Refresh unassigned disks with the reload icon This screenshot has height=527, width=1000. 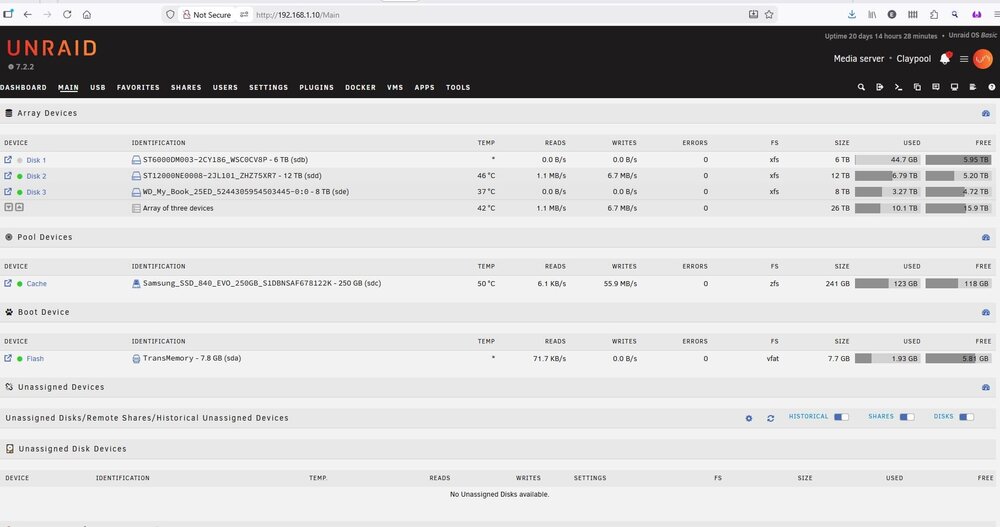(770, 419)
